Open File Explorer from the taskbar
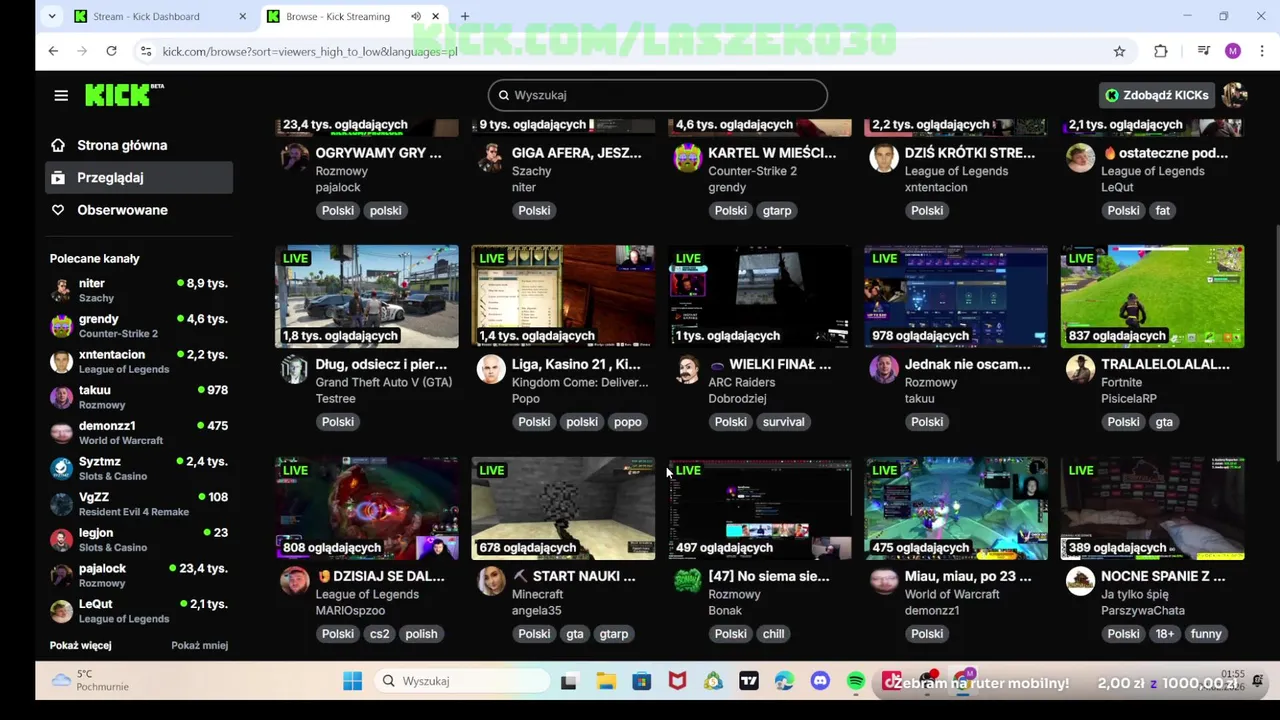1280x720 pixels. tap(606, 681)
